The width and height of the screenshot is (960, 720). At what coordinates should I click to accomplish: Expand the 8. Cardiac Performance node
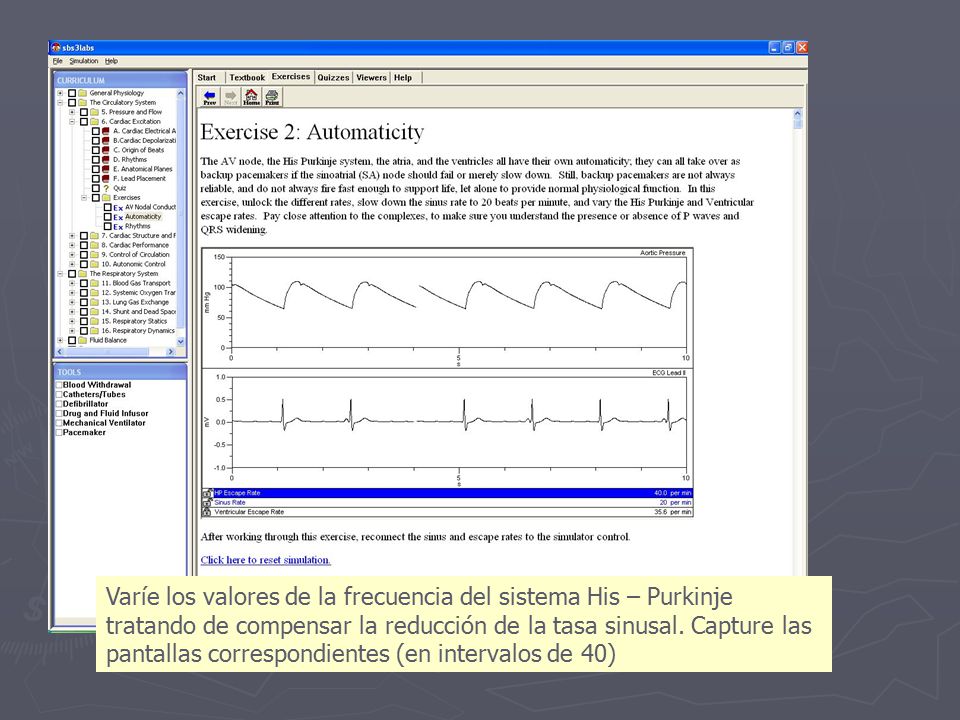coord(72,245)
